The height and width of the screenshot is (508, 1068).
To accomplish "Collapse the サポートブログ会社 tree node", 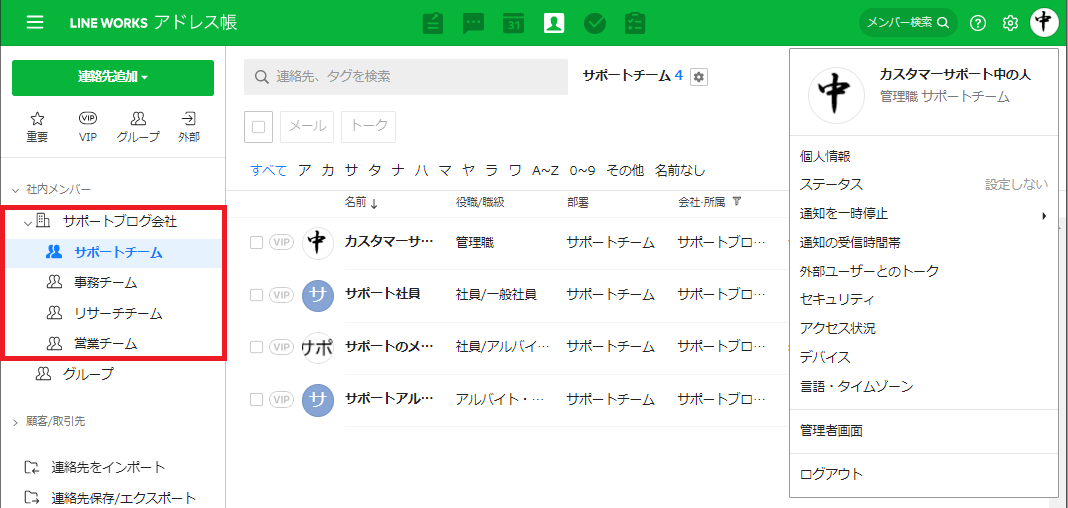I will (x=28, y=221).
